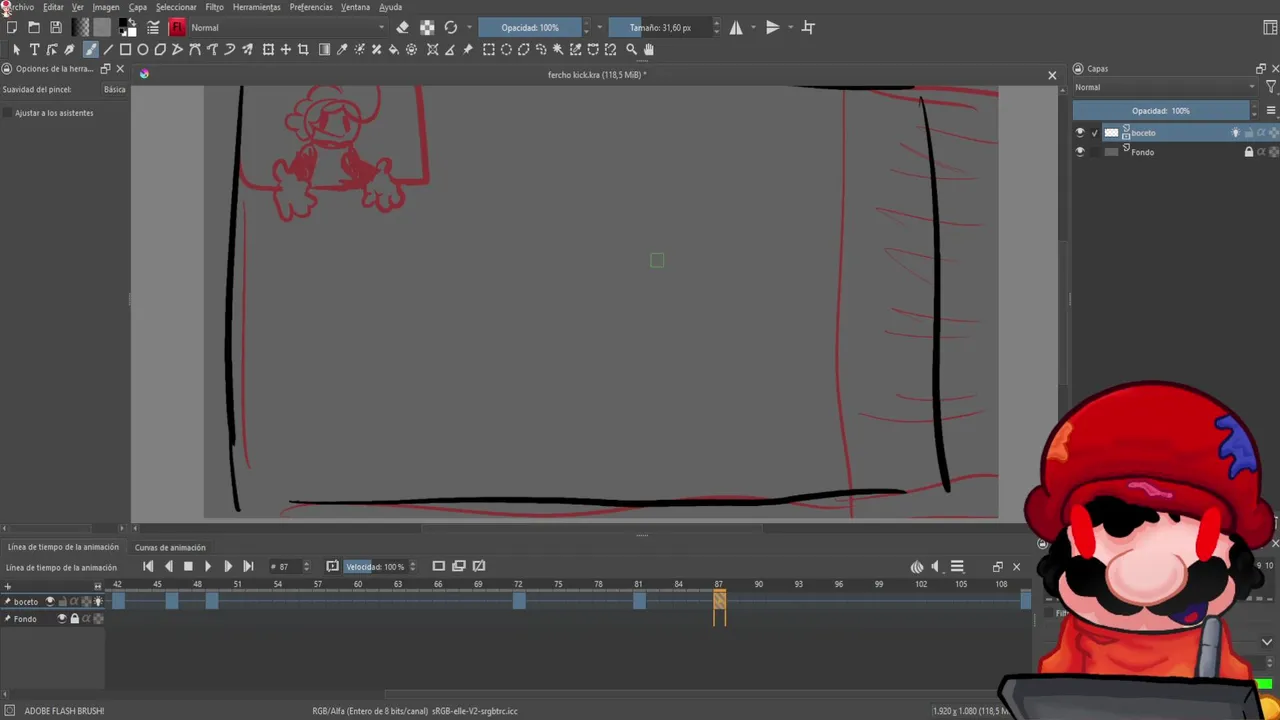Select the Text tool
The width and height of the screenshot is (1280, 720).
coord(34,49)
